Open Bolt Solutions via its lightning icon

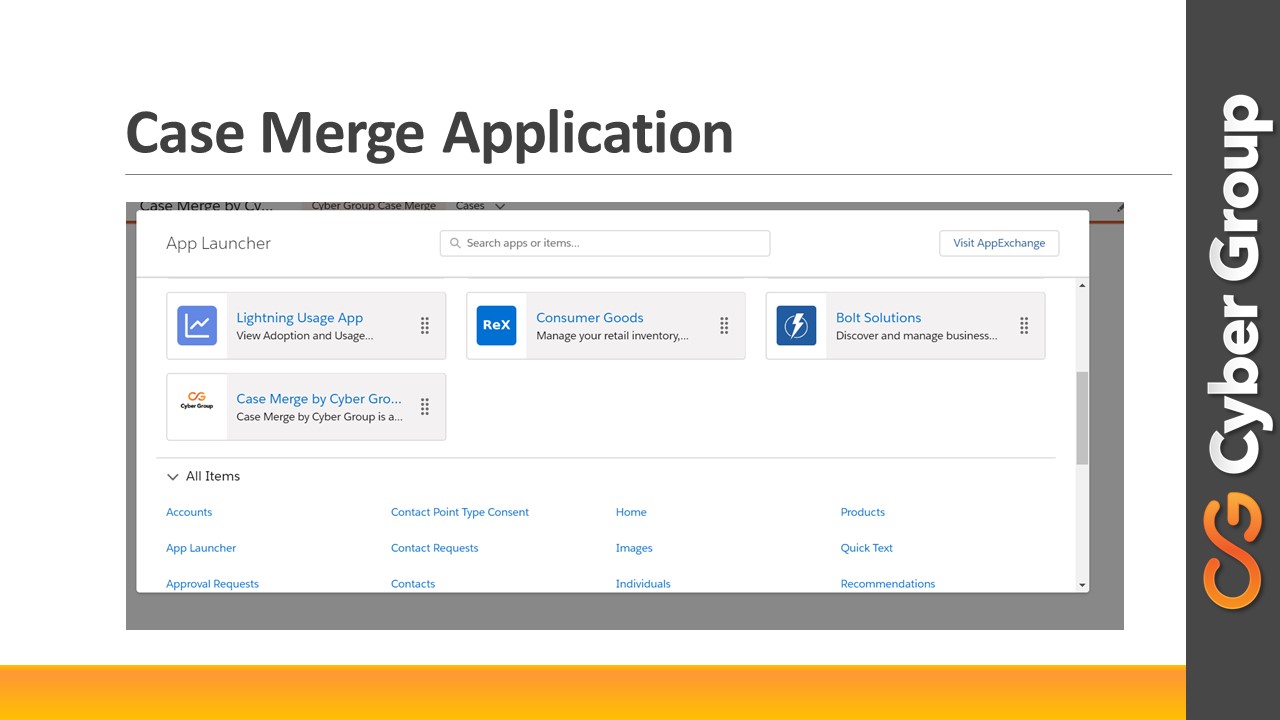[x=796, y=325]
